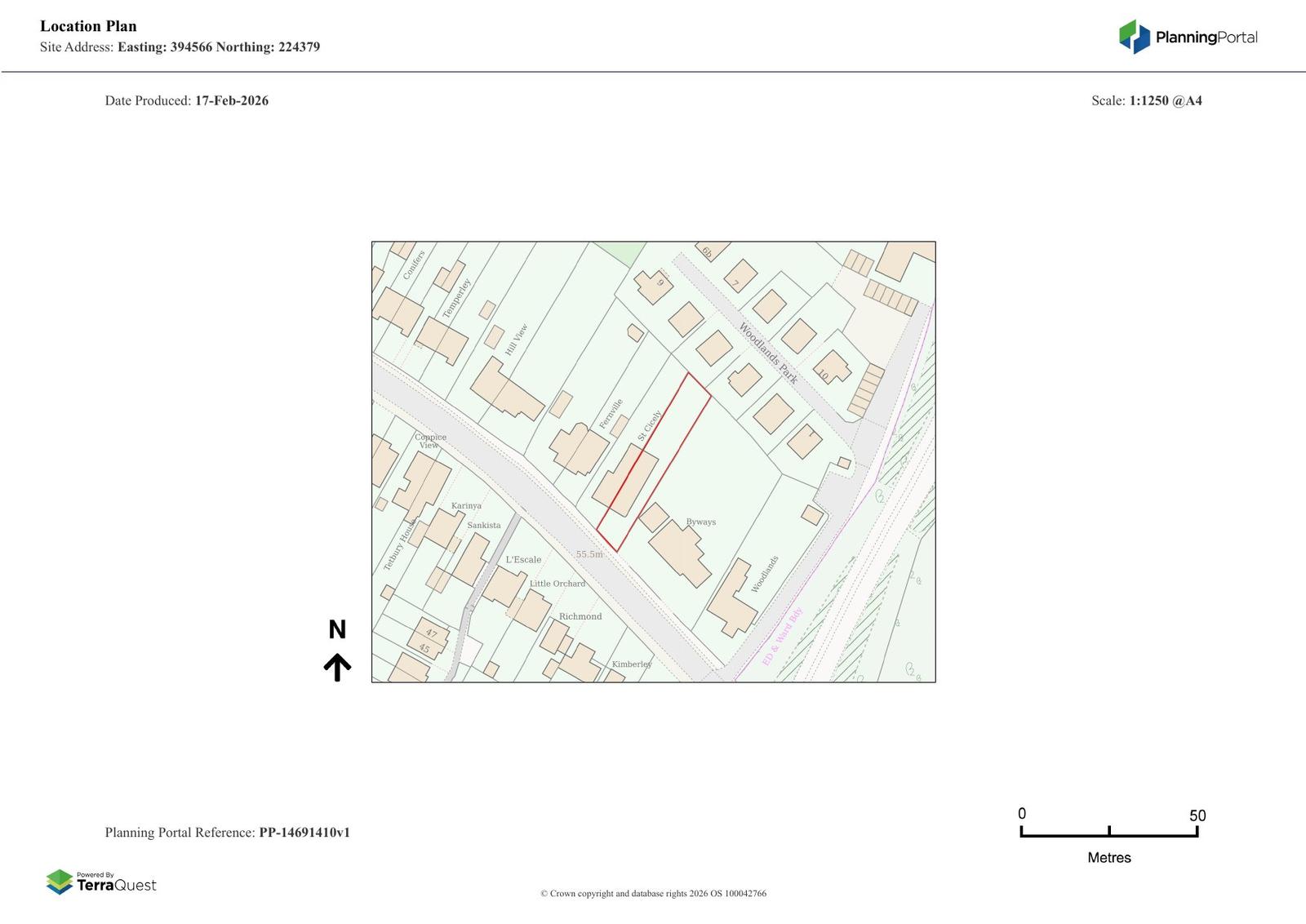Click the scale bar's 50 marker
Screen dimensions: 1306x924
[1197, 815]
